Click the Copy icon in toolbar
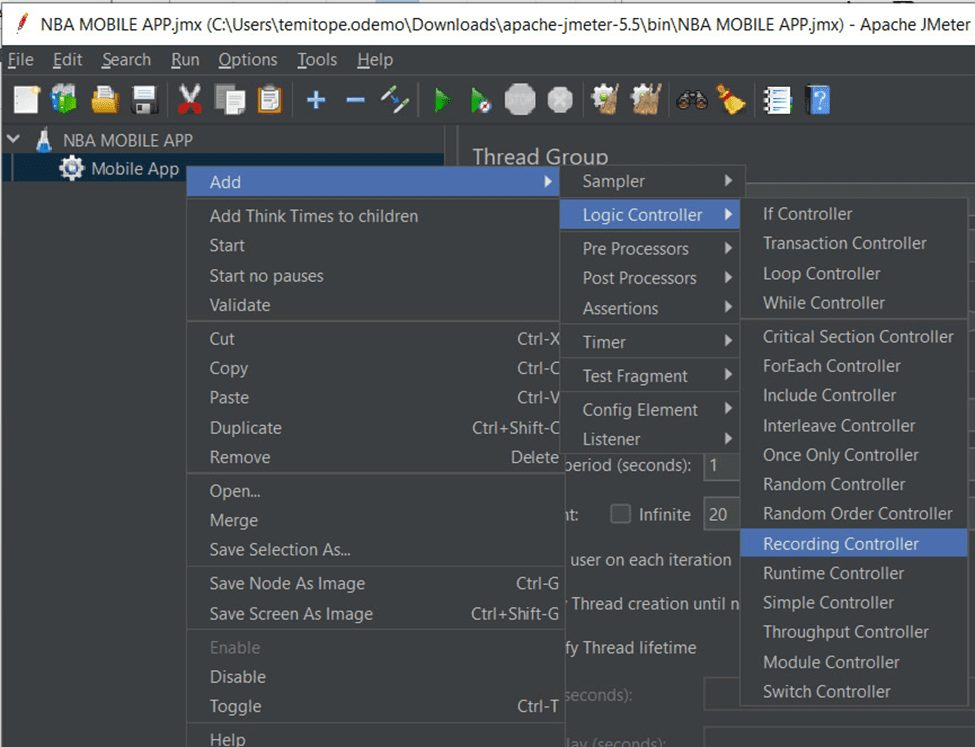 coord(229,100)
